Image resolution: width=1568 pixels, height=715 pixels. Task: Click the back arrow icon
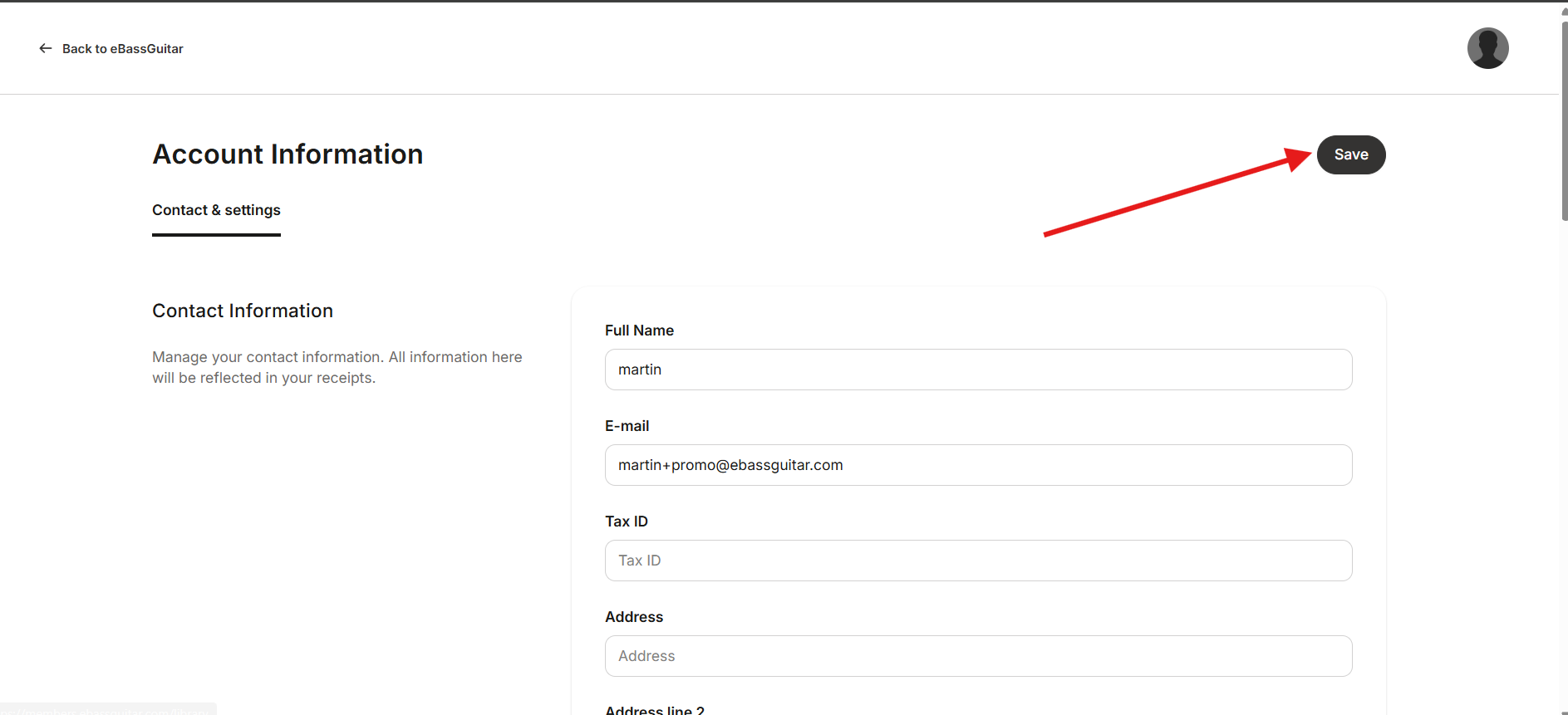click(46, 48)
